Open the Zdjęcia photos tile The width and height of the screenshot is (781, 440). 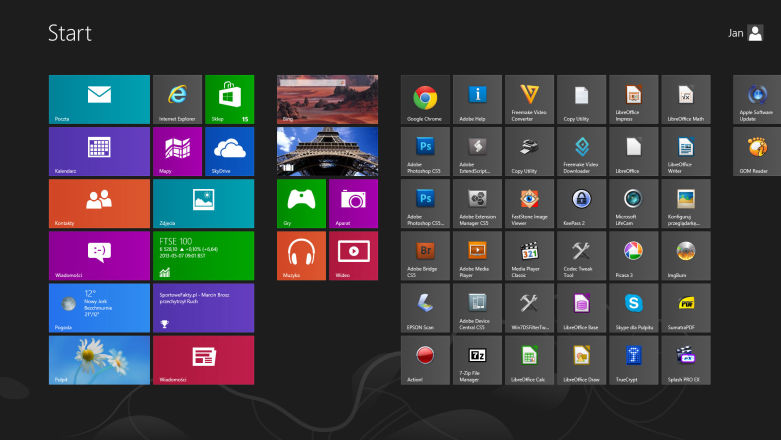pos(203,203)
